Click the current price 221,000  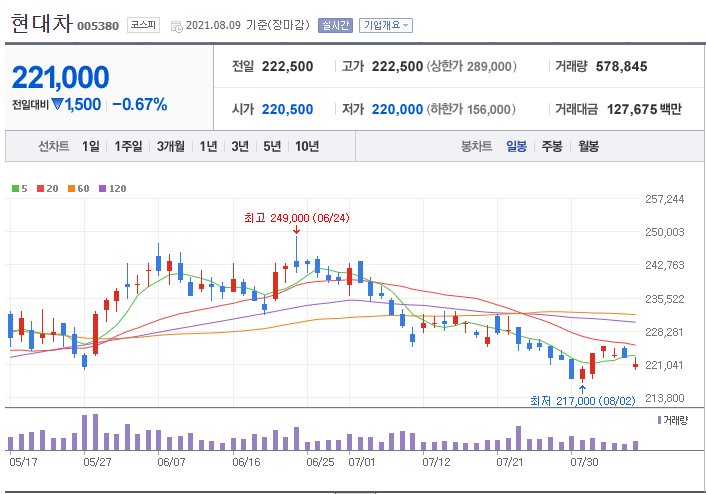pos(60,77)
